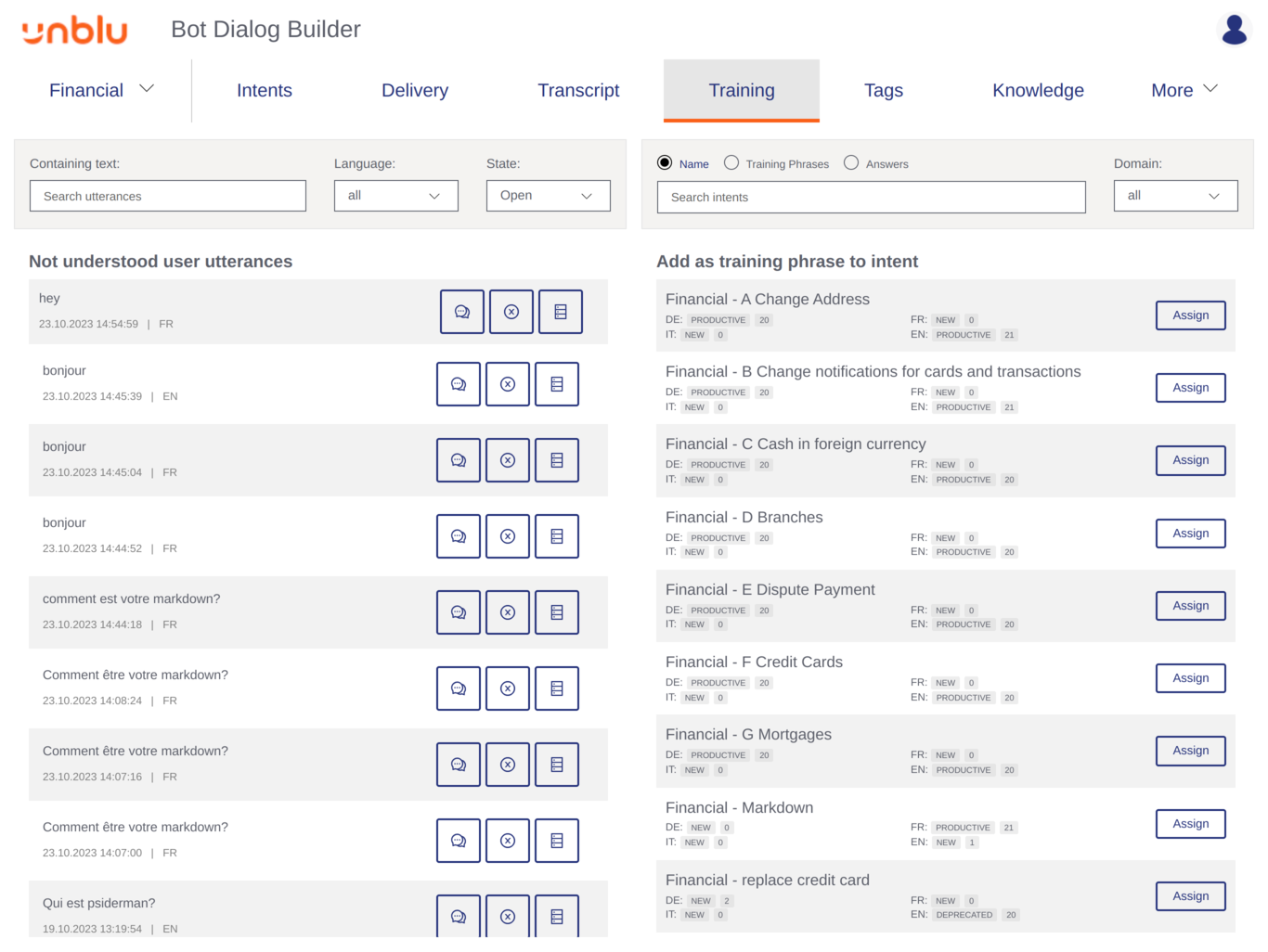Dismiss the second 'bonjour' utterance via X icon
The image size is (1268, 952).
[x=508, y=460]
